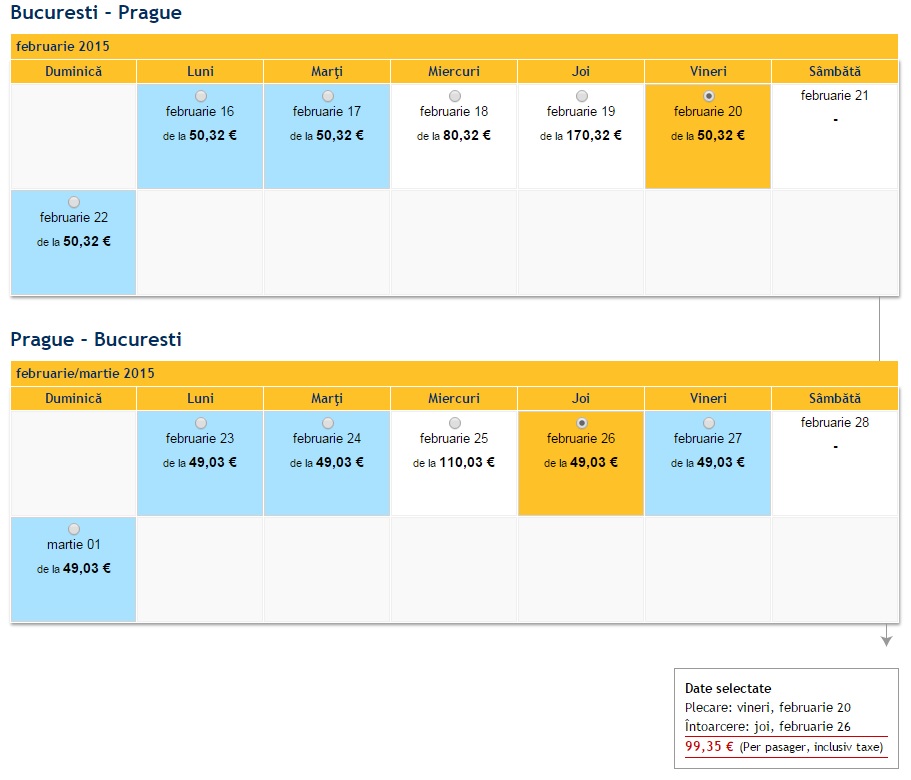Click the 110,03 € return fare
The width and height of the screenshot is (911, 780).
(467, 462)
